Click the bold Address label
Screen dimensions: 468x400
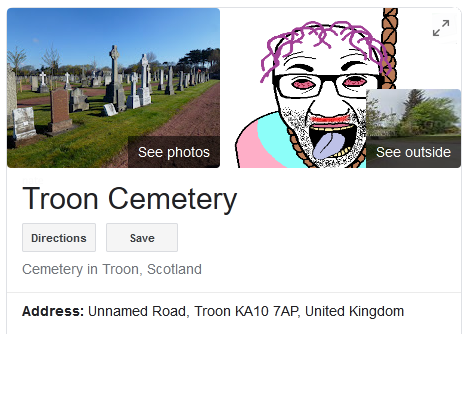[53, 311]
